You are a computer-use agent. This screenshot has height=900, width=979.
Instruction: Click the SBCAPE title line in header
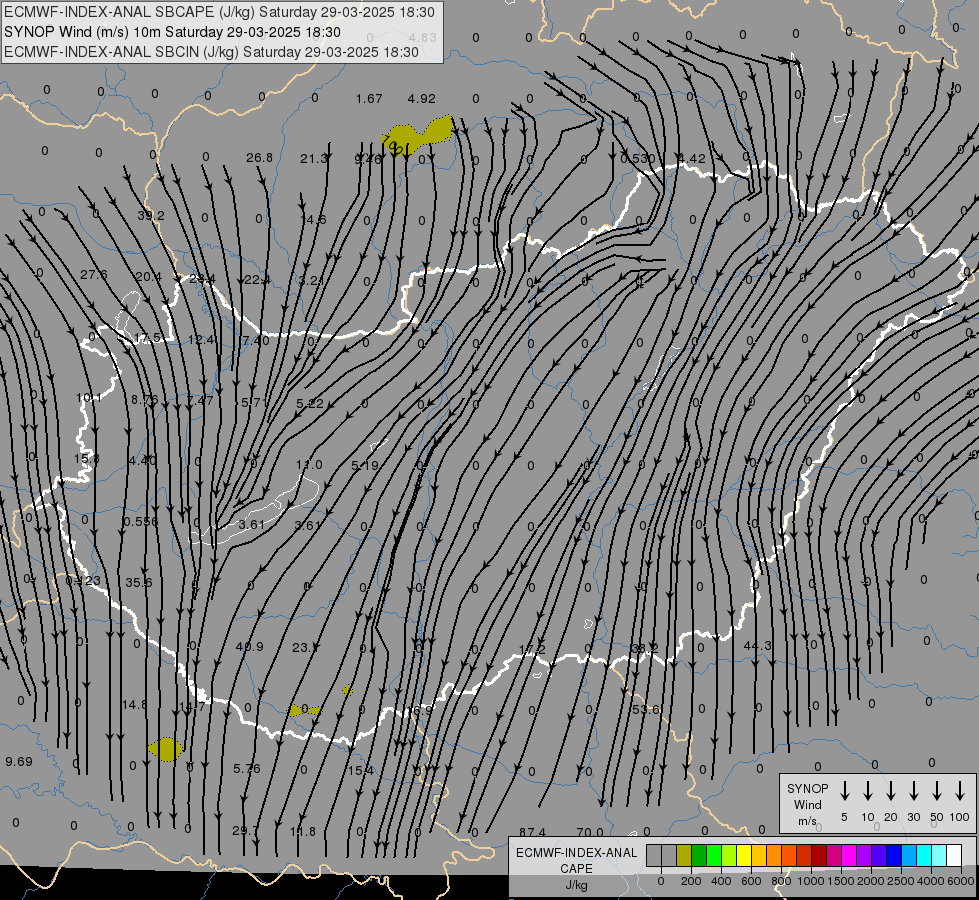(x=219, y=12)
